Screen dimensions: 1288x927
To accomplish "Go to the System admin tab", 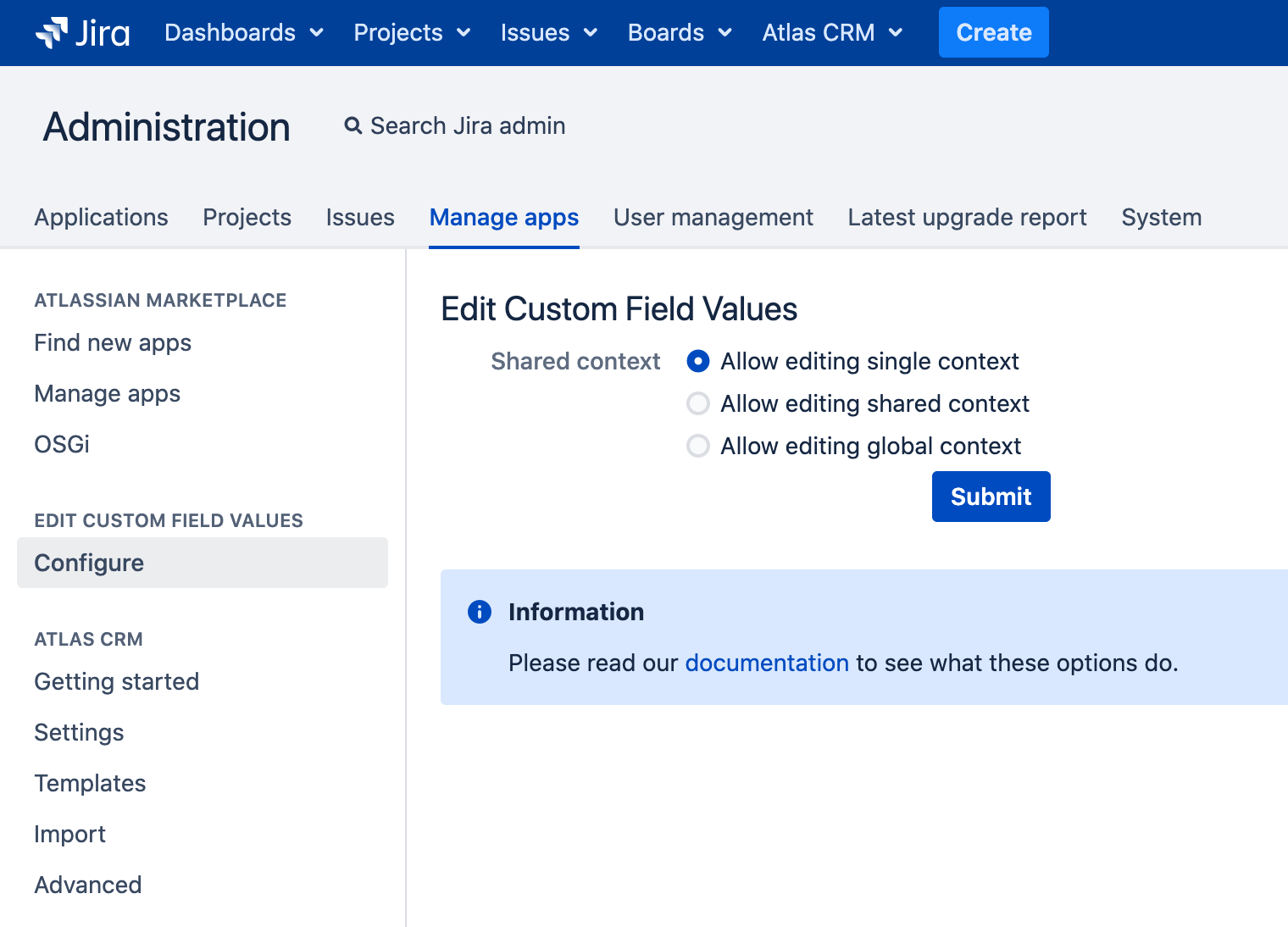I will click(1161, 218).
